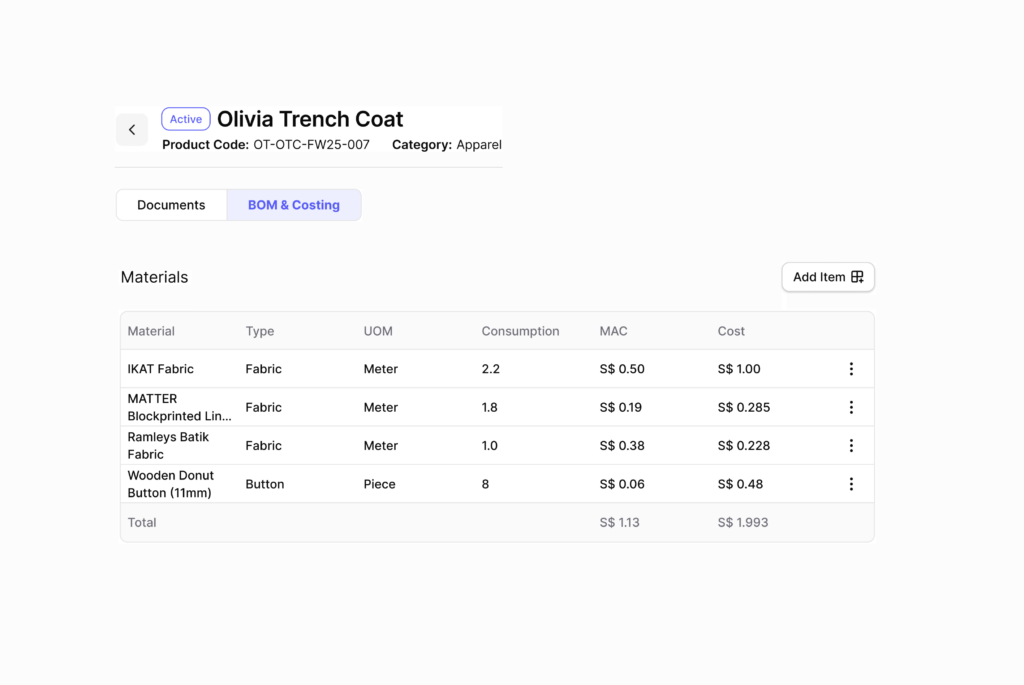This screenshot has width=1024, height=685.
Task: Switch to the Documents tab
Action: [171, 205]
